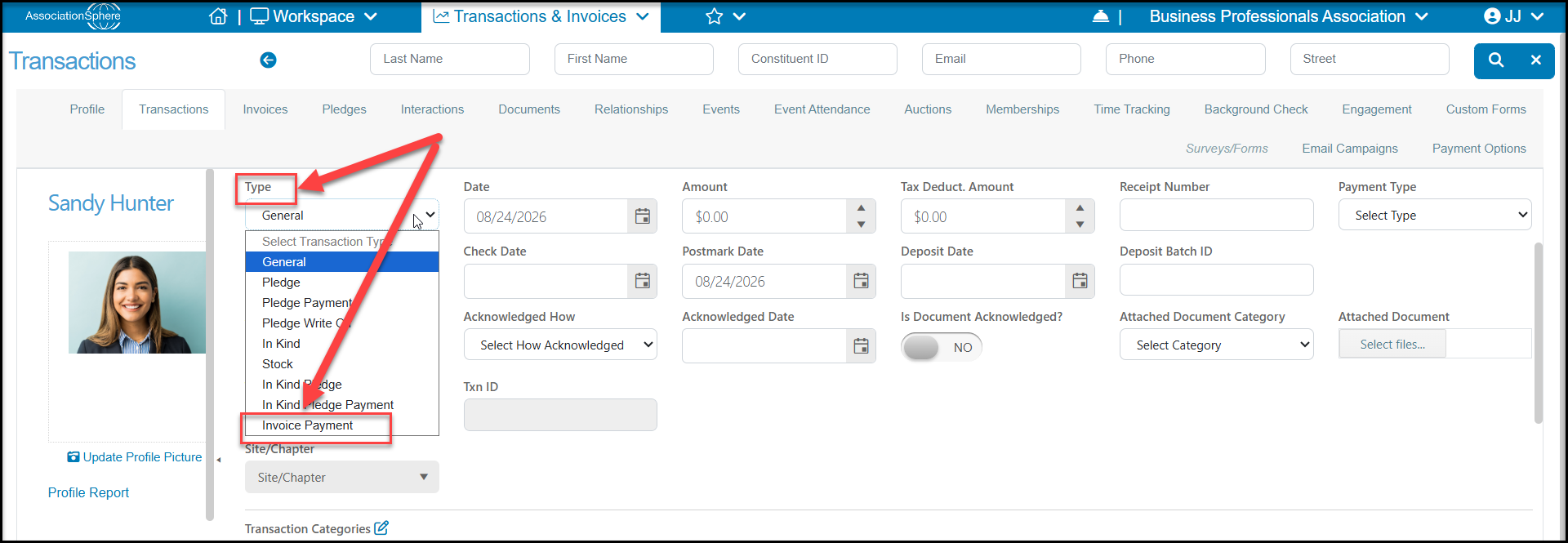Click the Update Profile Picture link

pyautogui.click(x=135, y=457)
